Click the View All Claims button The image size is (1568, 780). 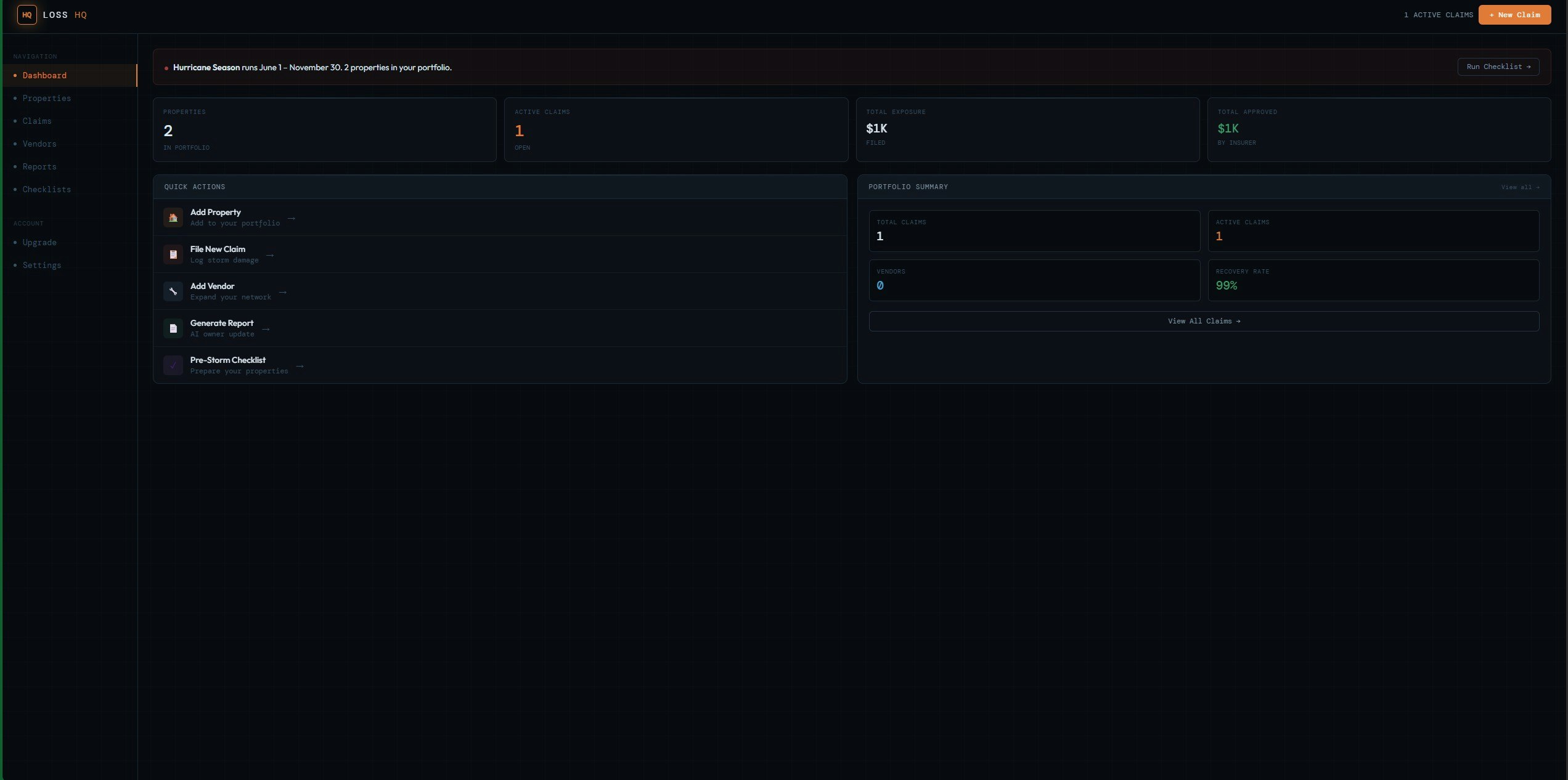coord(1204,321)
